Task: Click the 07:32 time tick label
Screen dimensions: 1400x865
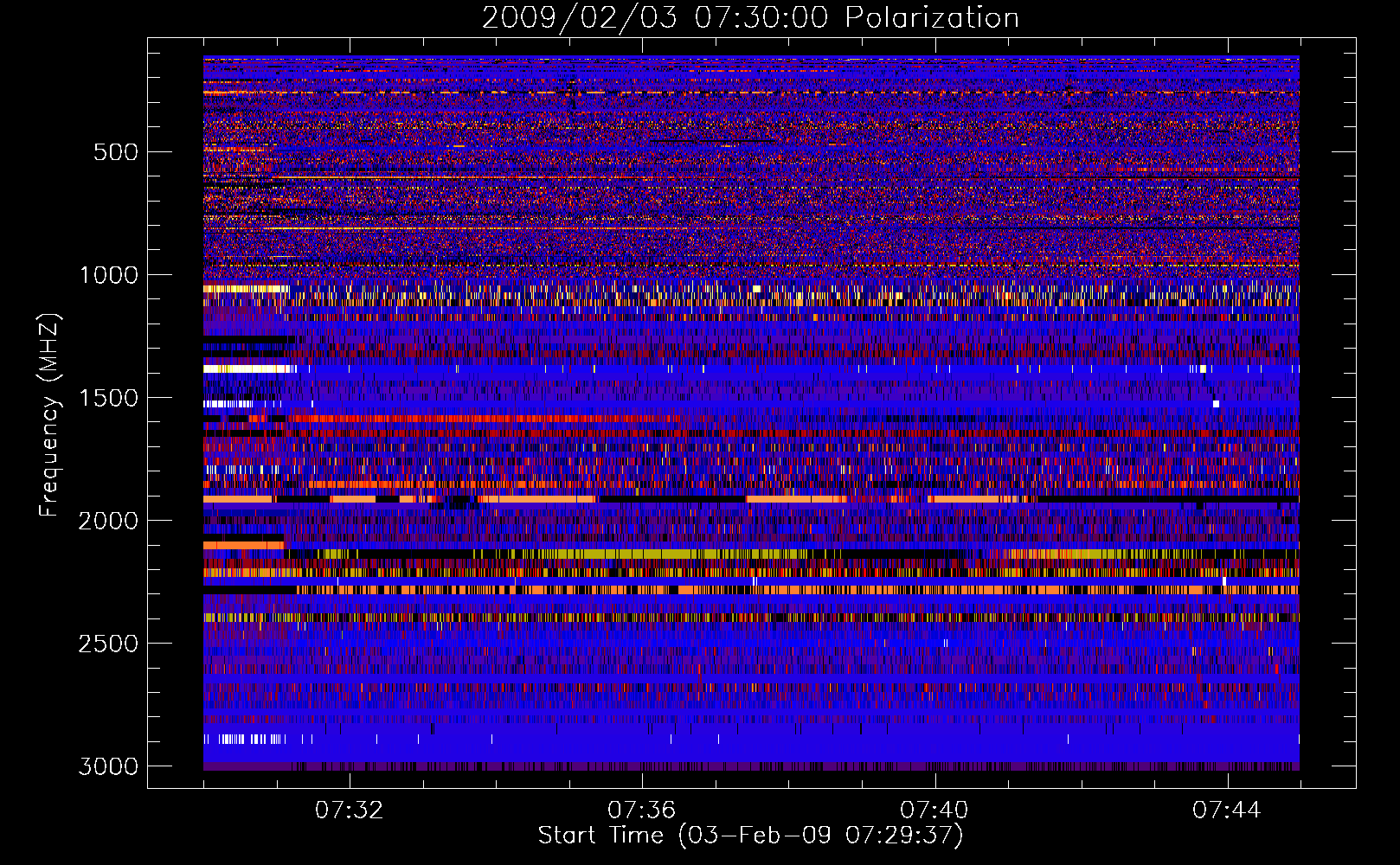Action: tap(349, 810)
